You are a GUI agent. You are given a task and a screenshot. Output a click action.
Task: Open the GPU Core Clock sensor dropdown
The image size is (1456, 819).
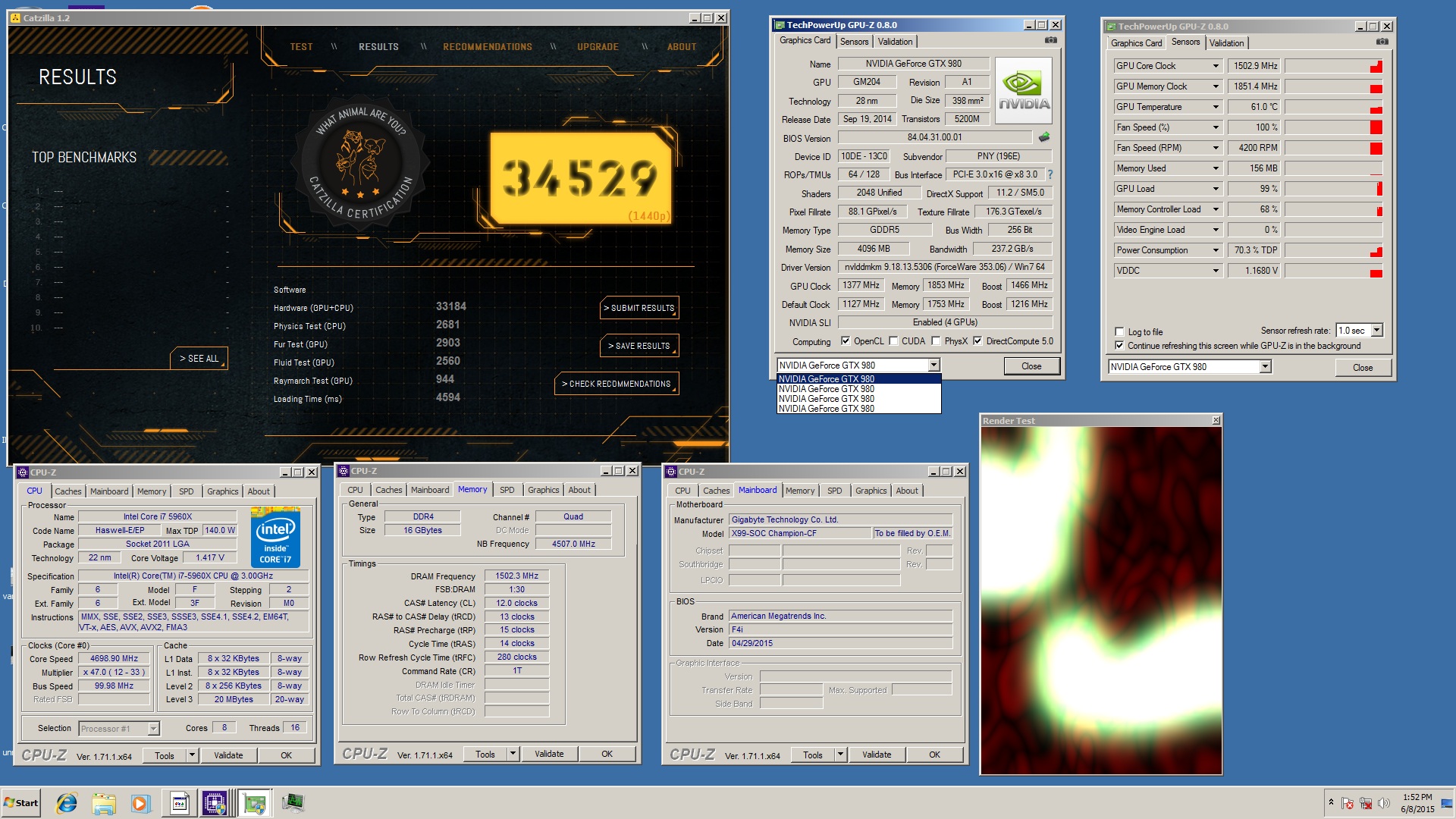1216,66
